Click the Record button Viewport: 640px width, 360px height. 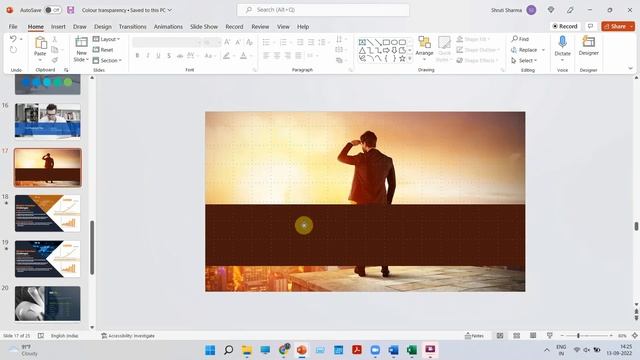tap(565, 26)
